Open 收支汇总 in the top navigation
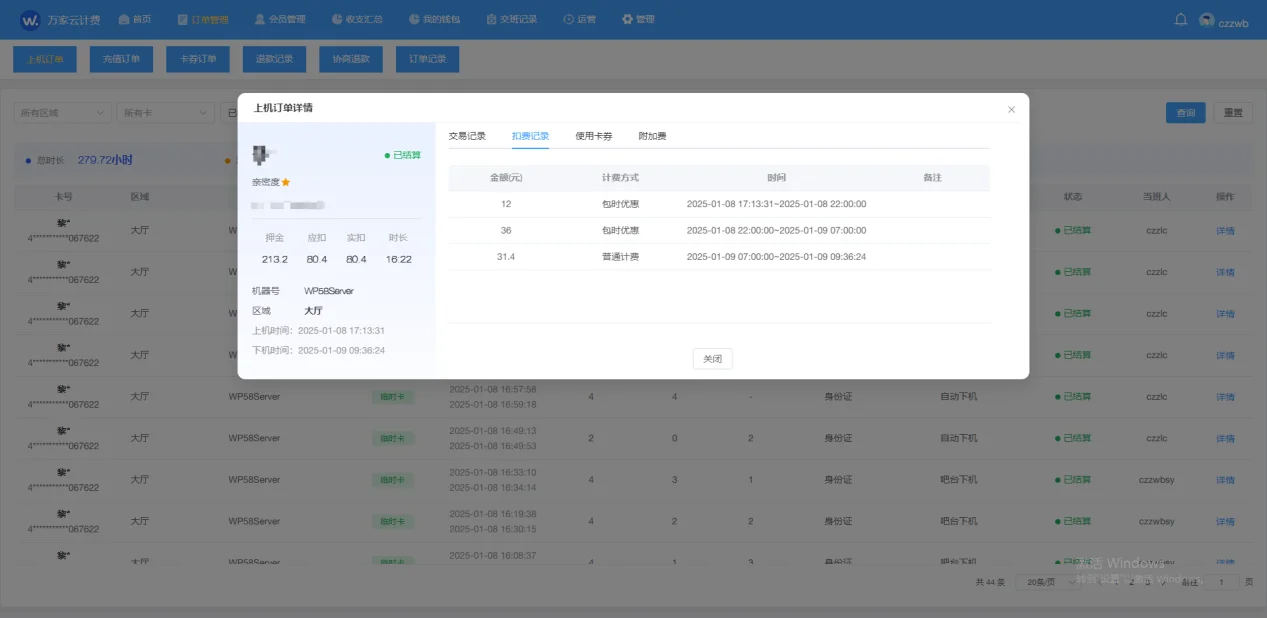 pyautogui.click(x=357, y=19)
